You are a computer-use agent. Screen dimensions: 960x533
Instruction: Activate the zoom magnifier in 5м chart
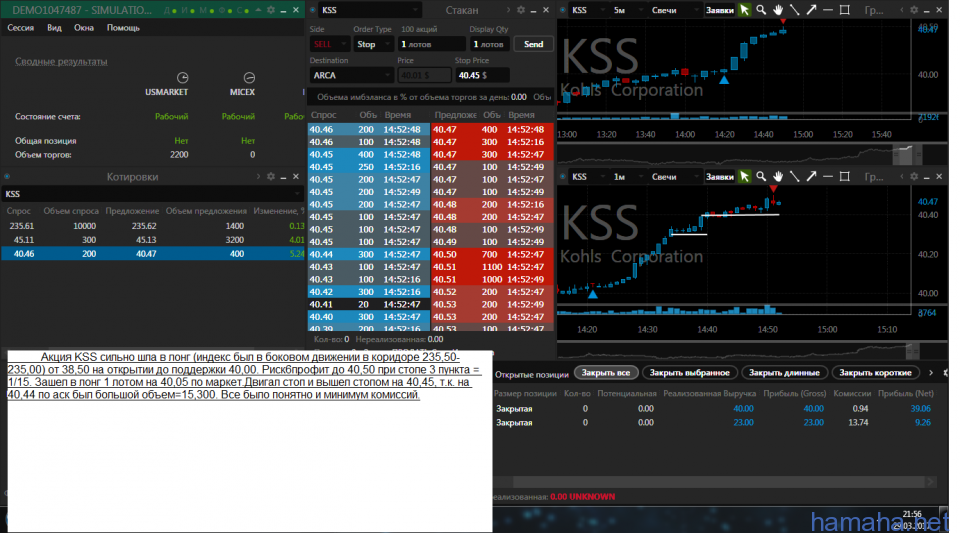click(760, 10)
